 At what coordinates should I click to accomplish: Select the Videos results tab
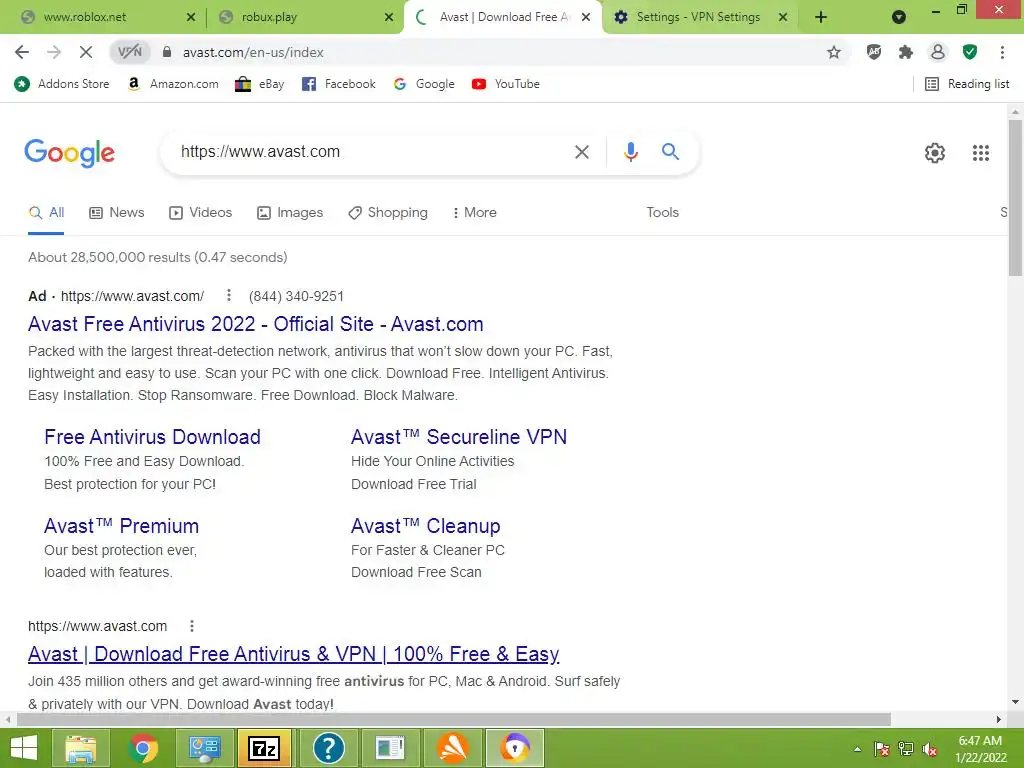(200, 213)
